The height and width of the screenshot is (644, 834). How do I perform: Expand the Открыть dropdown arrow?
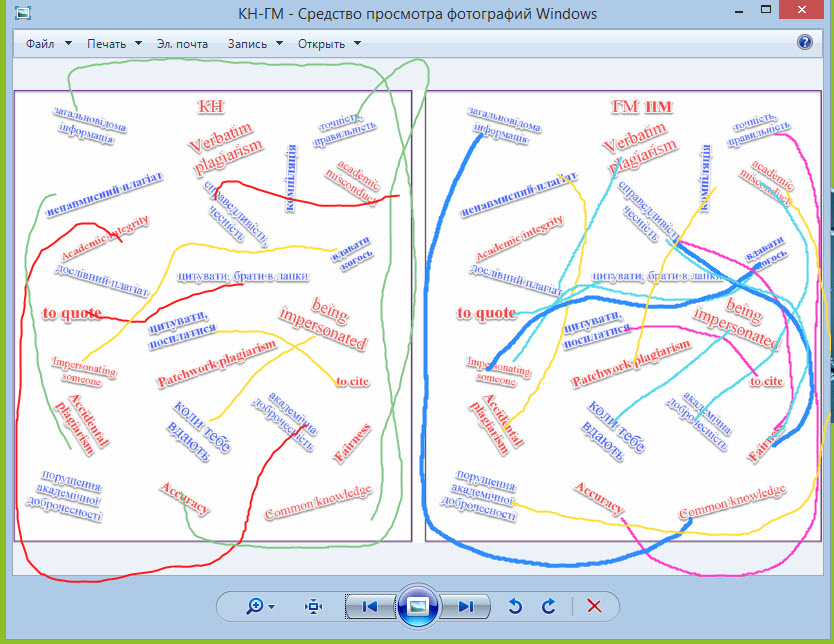pos(357,43)
